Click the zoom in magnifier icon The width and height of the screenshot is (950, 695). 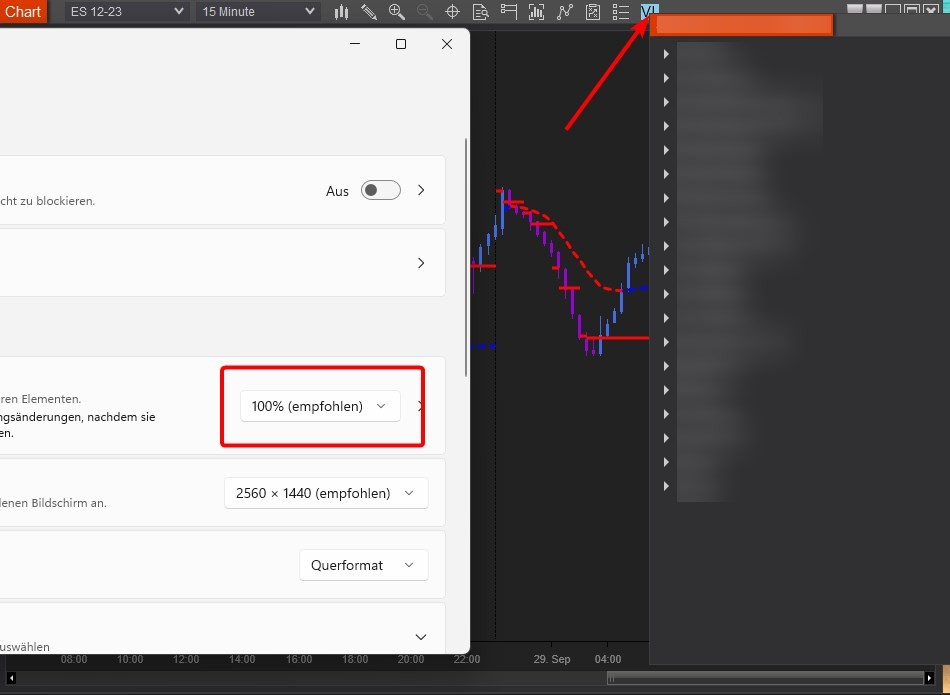(397, 12)
